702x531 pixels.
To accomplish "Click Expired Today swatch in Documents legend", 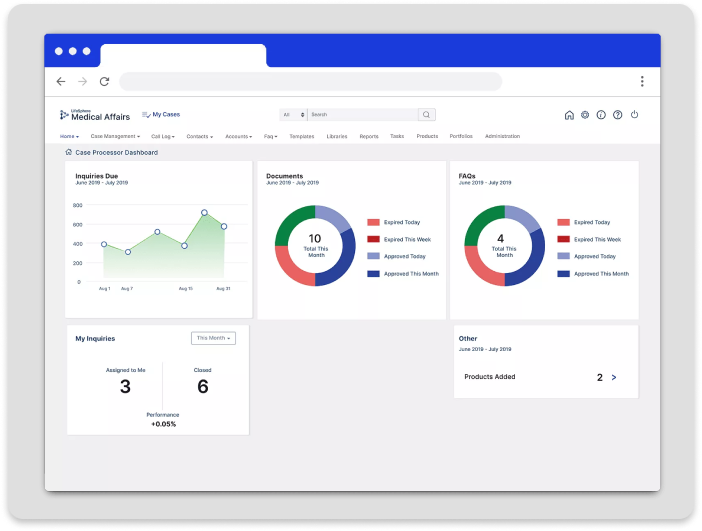I will [373, 222].
